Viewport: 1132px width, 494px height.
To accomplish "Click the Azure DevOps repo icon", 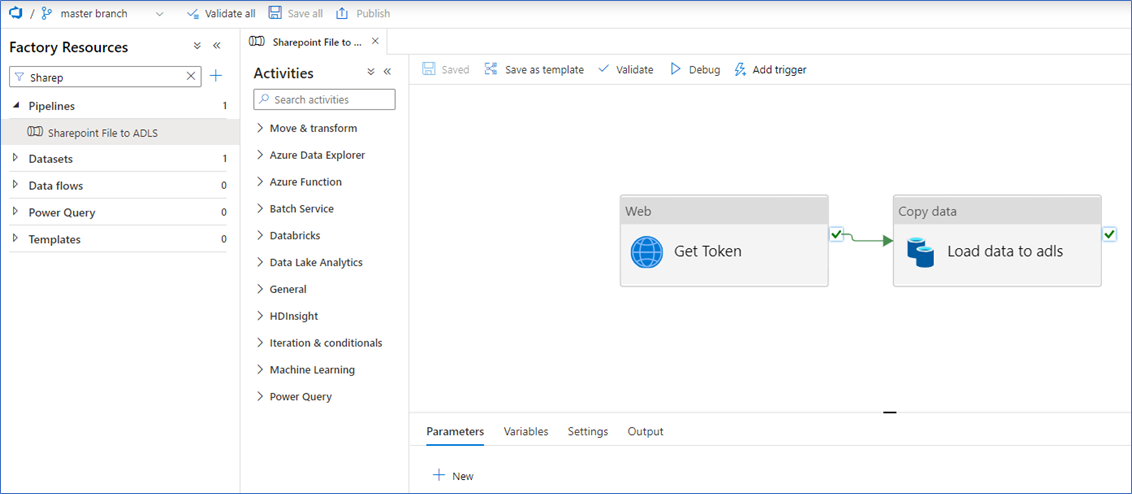I will coord(15,13).
